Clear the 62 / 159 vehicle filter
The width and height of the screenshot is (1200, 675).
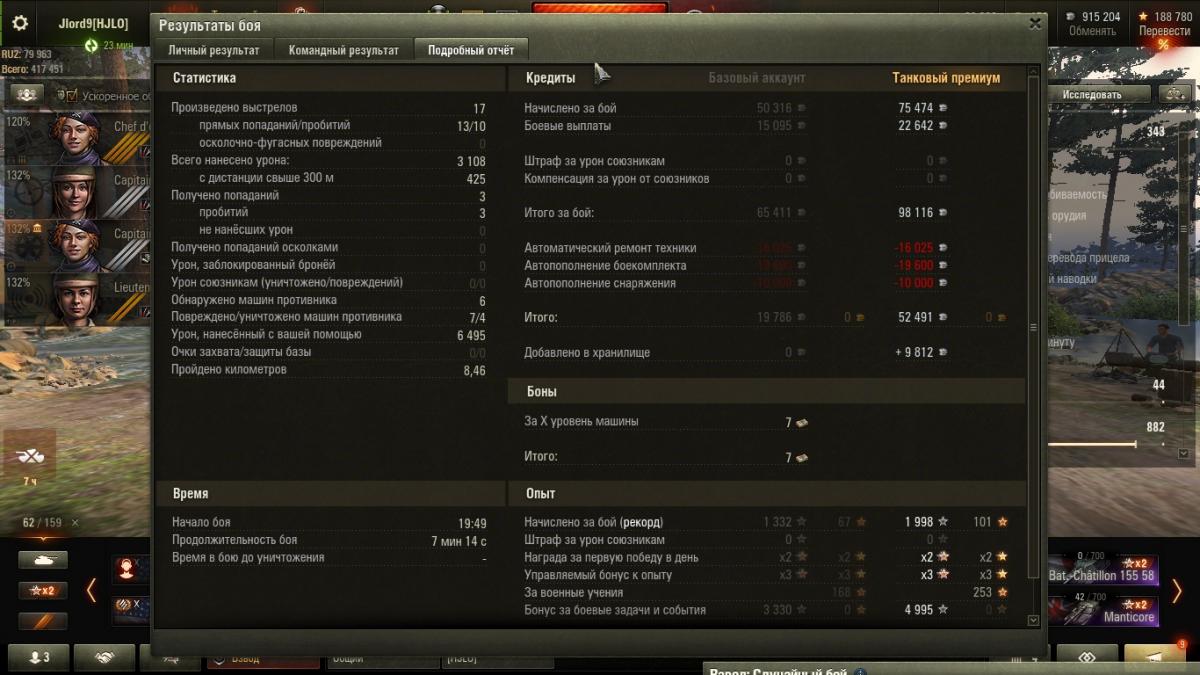point(75,523)
